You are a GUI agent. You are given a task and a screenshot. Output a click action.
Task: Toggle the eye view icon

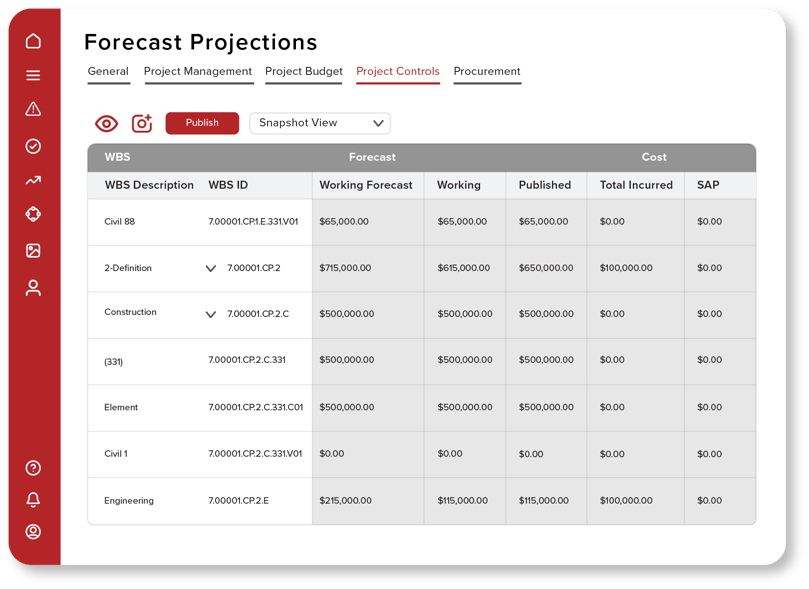(x=106, y=123)
